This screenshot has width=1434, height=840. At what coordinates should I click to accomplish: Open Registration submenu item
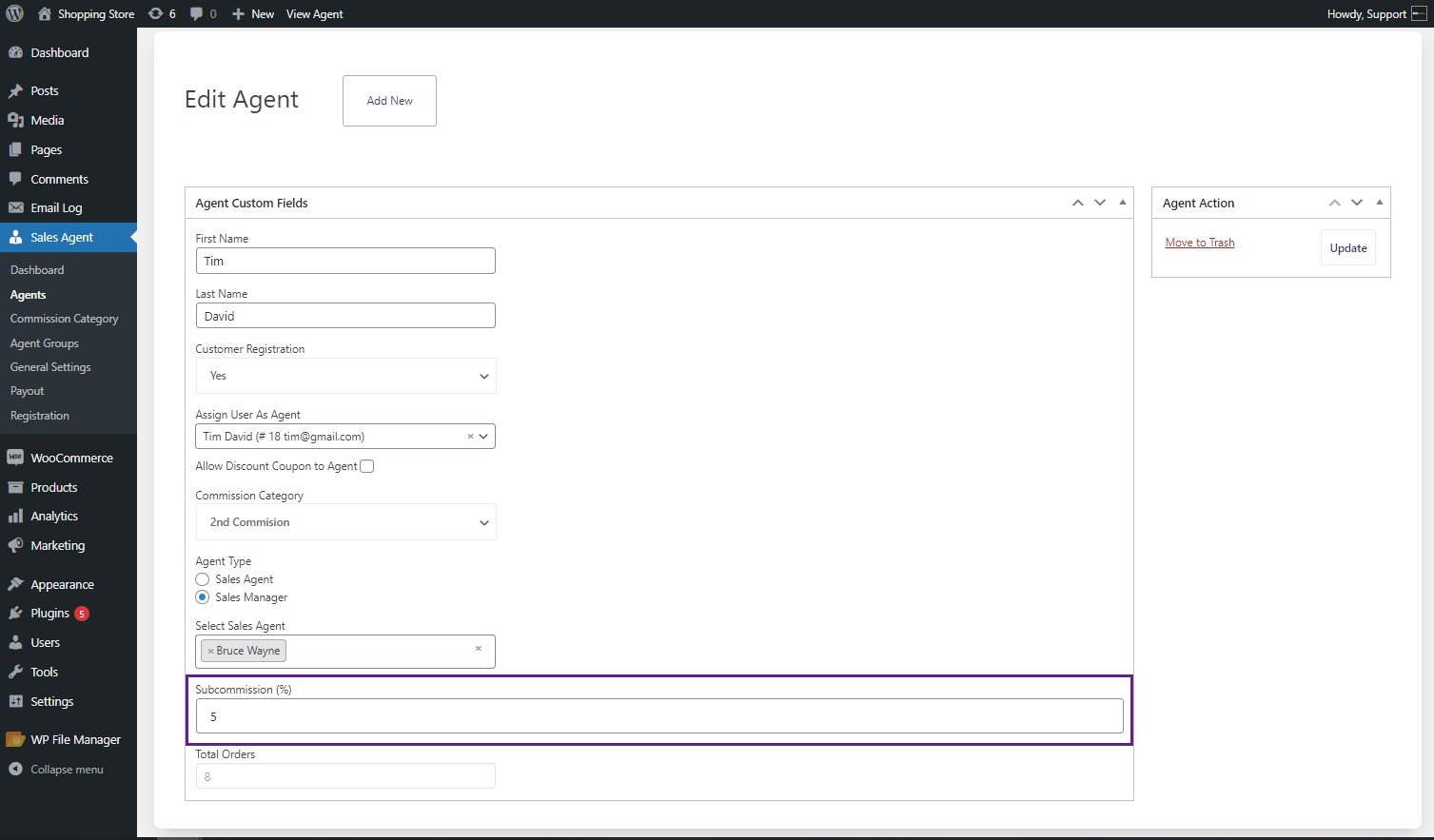coord(40,416)
